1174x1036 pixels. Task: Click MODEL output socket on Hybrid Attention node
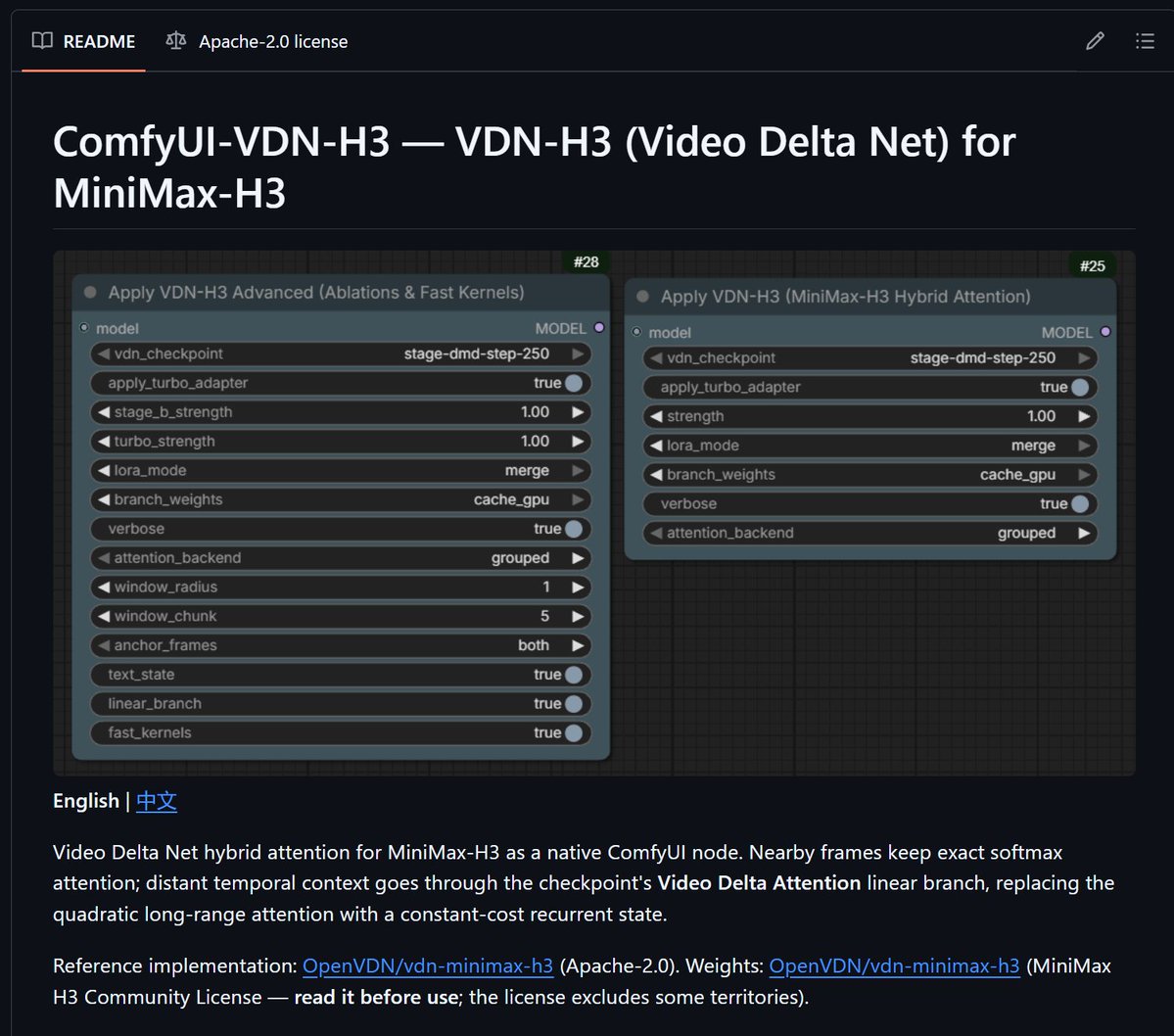point(1105,331)
